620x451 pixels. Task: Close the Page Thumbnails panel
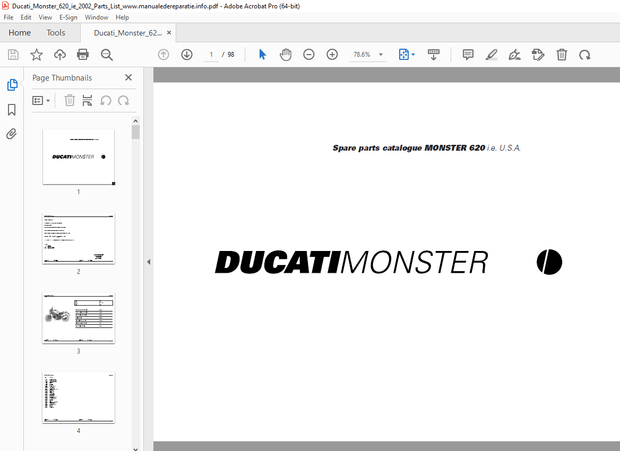129,77
